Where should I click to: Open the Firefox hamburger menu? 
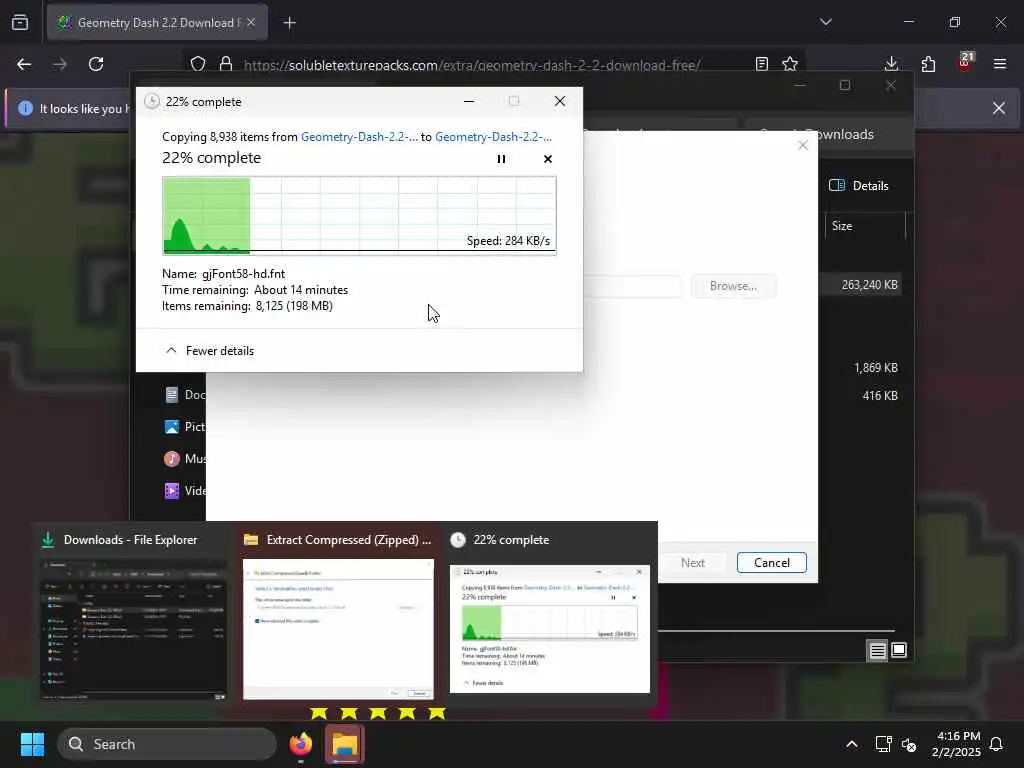pos(1000,64)
